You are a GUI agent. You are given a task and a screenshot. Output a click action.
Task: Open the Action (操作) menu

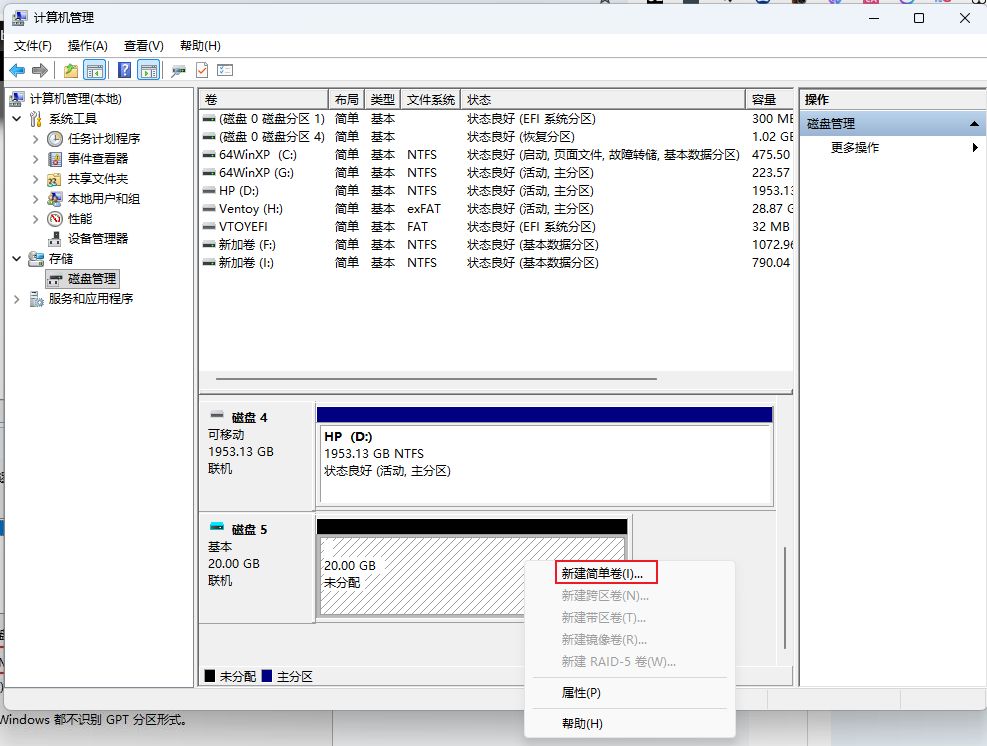pos(87,46)
